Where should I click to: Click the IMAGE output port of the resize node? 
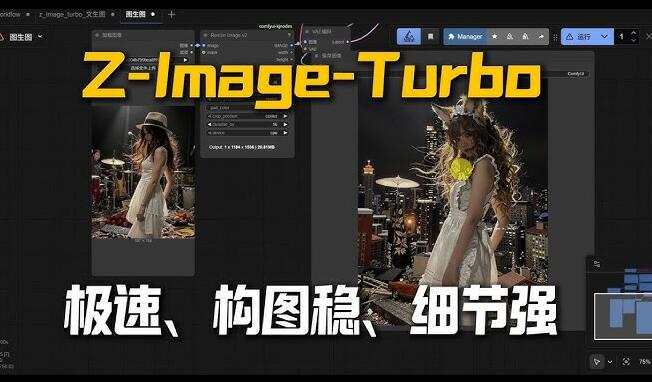coord(291,45)
